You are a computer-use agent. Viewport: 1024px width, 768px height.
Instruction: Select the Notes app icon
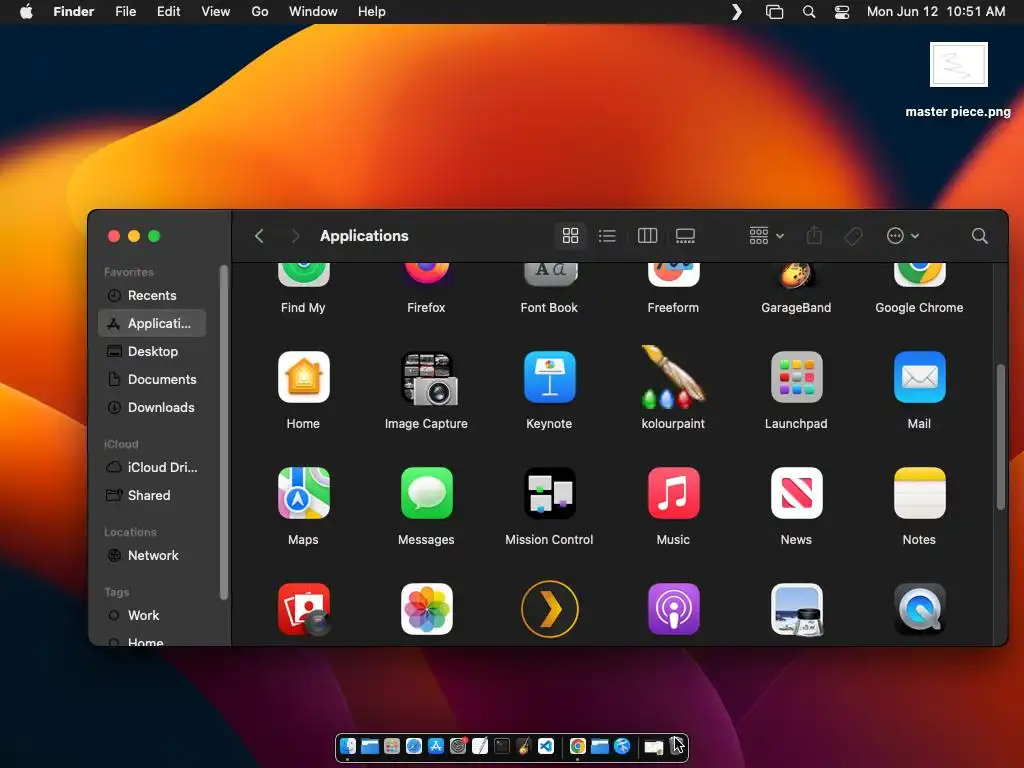pos(919,493)
